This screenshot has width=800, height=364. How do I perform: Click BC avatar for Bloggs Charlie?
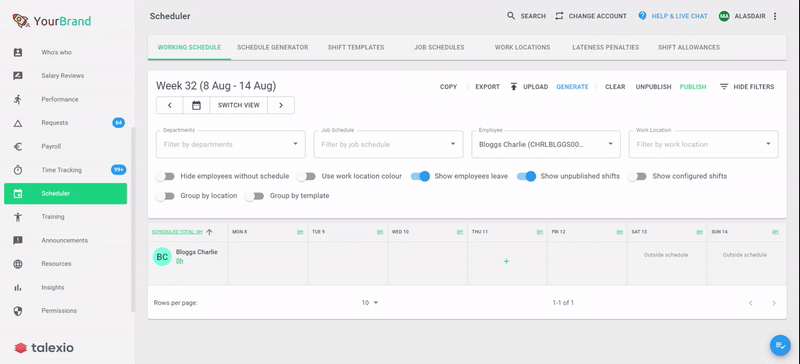162,257
